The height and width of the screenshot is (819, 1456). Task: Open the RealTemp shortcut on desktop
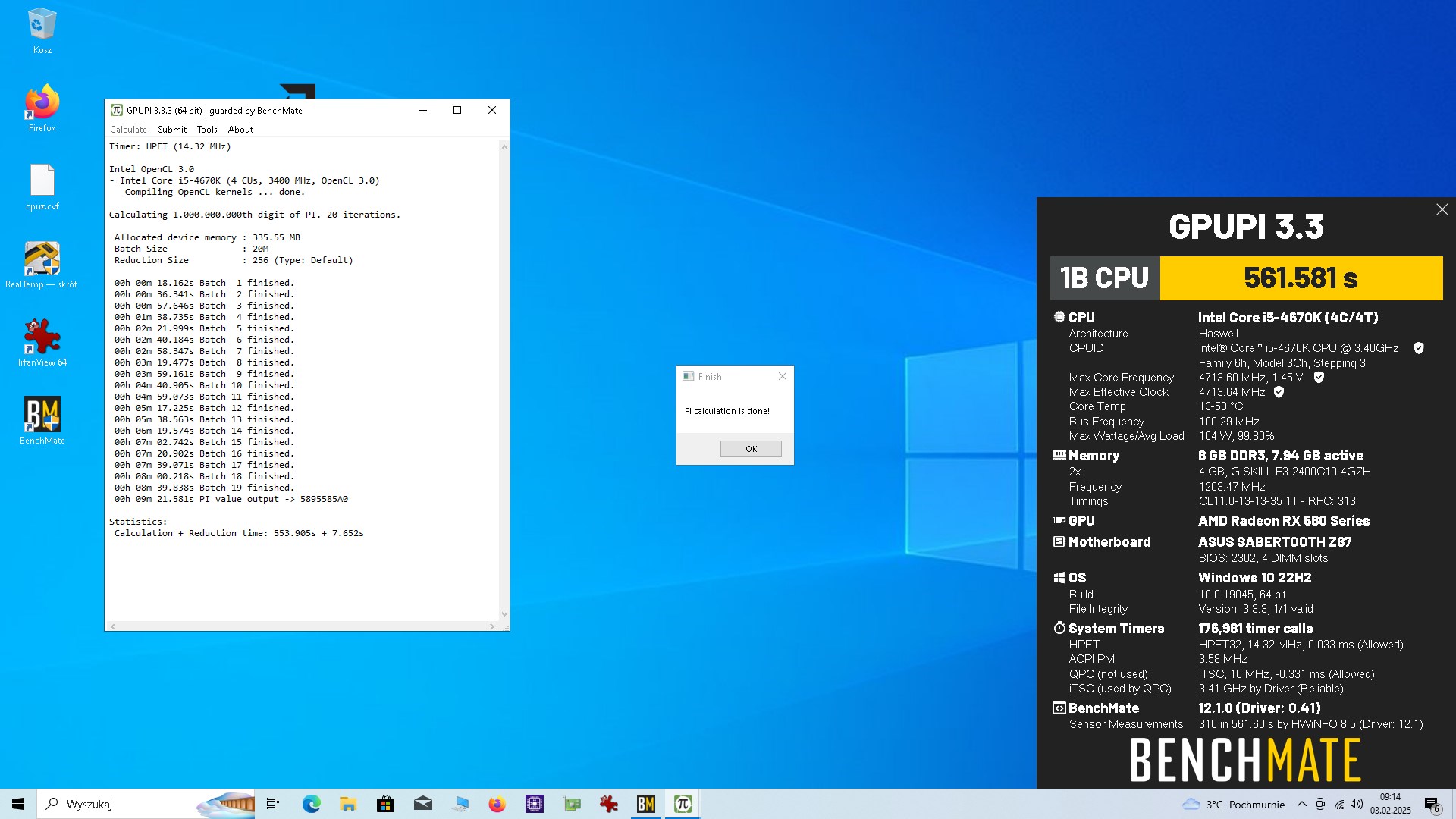pos(42,265)
